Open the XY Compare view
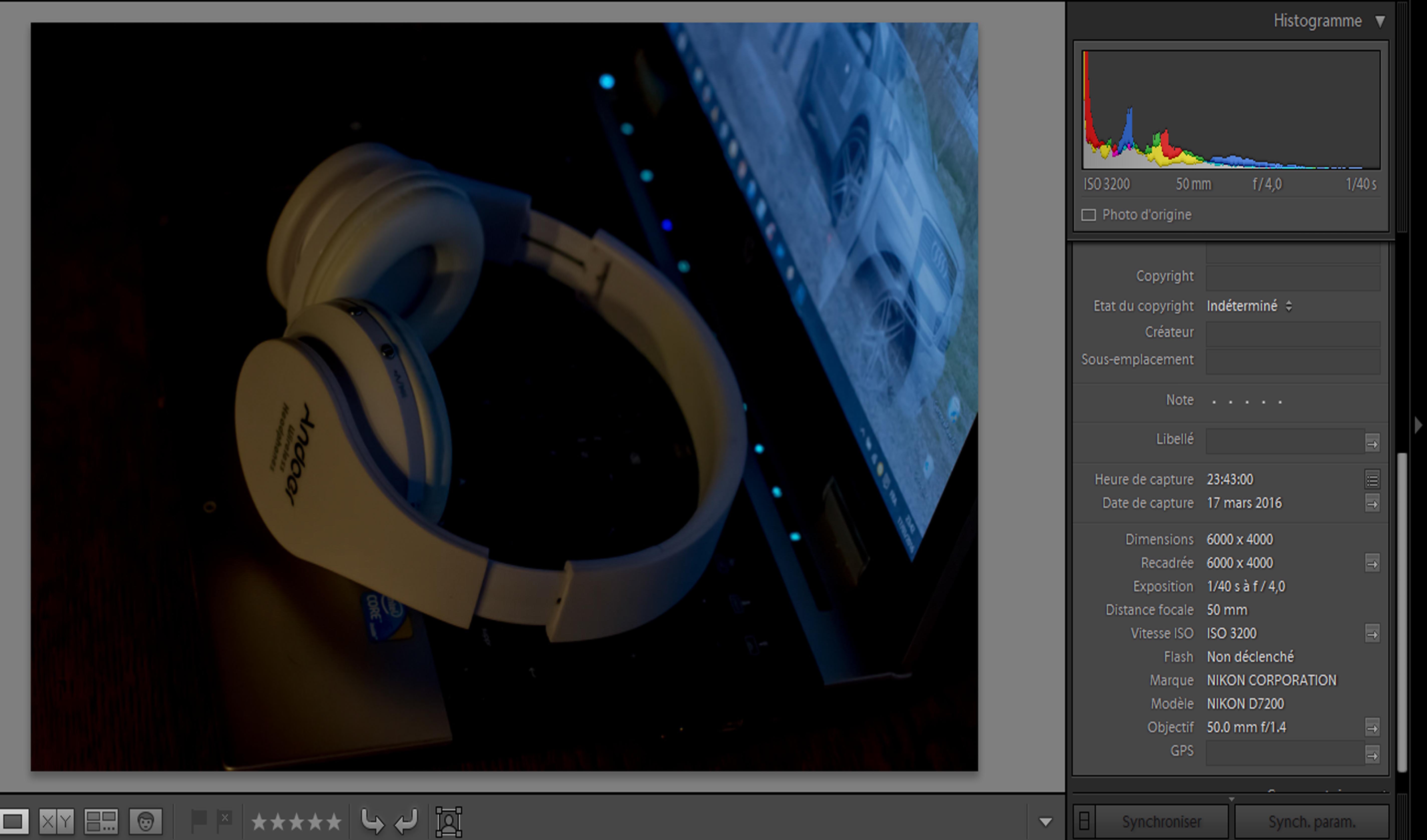Viewport: 1427px width, 840px height. [x=57, y=821]
